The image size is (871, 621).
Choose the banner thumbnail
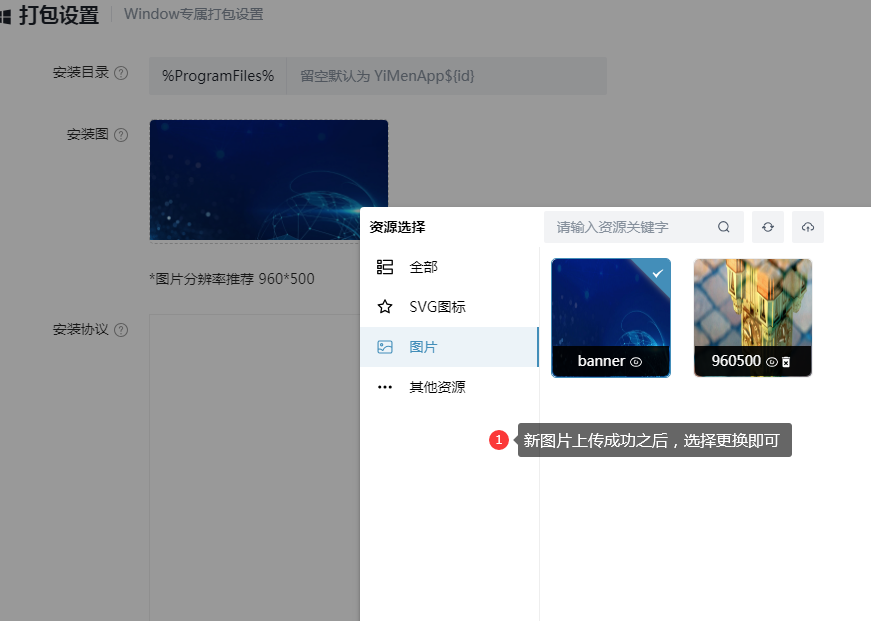coord(610,317)
